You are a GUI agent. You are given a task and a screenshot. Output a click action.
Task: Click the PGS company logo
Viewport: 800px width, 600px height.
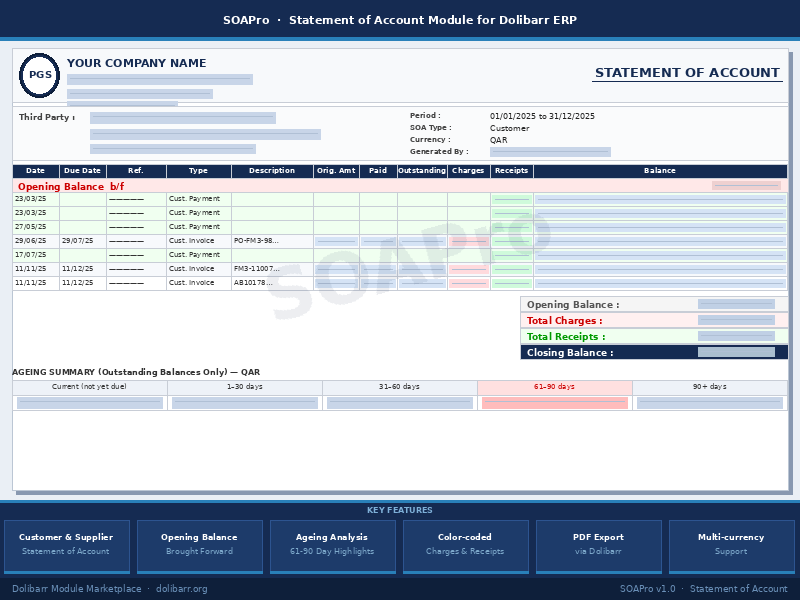click(x=40, y=75)
